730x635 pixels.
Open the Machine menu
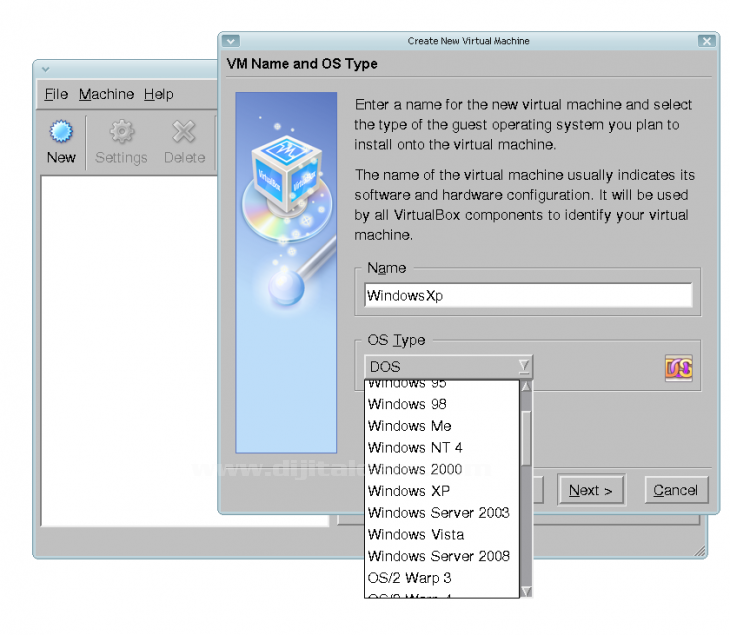(x=106, y=94)
